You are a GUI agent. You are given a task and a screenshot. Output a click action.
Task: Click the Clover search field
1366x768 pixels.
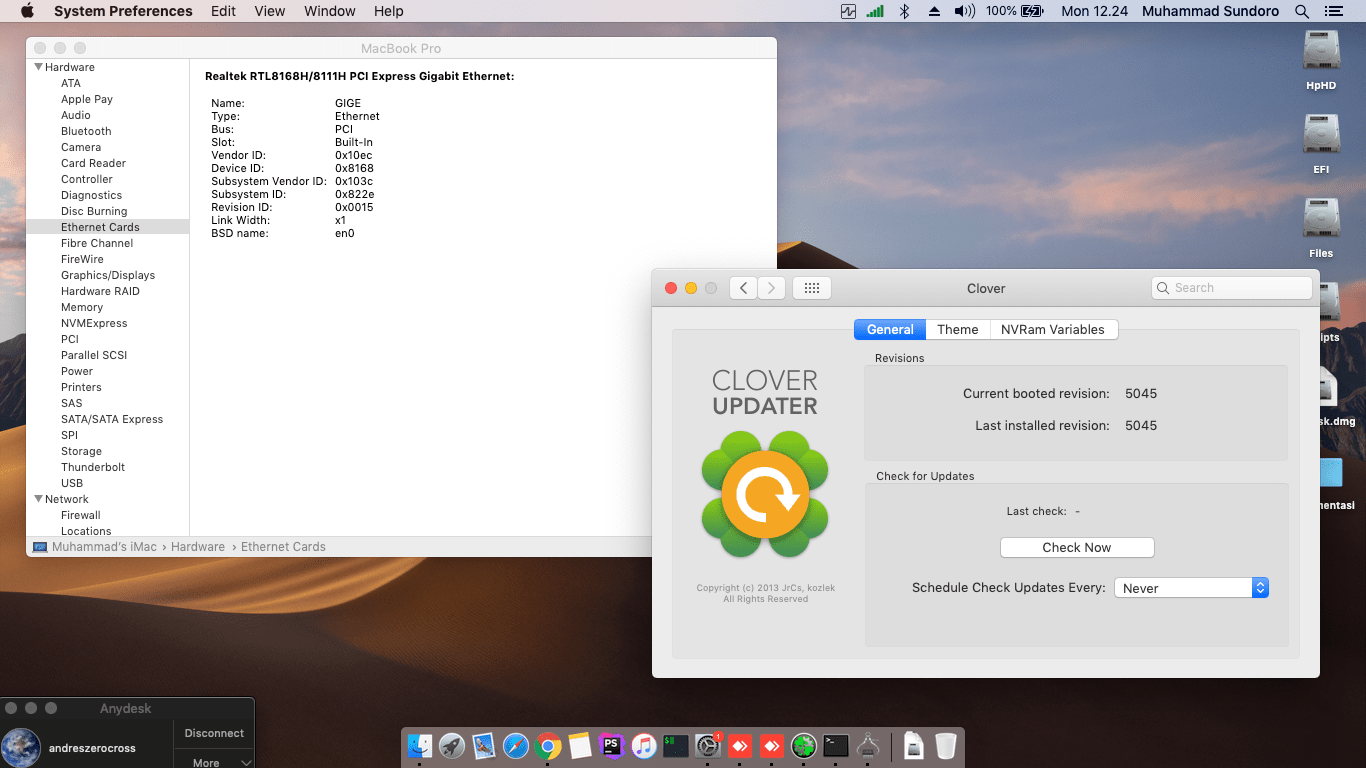[x=1232, y=288]
